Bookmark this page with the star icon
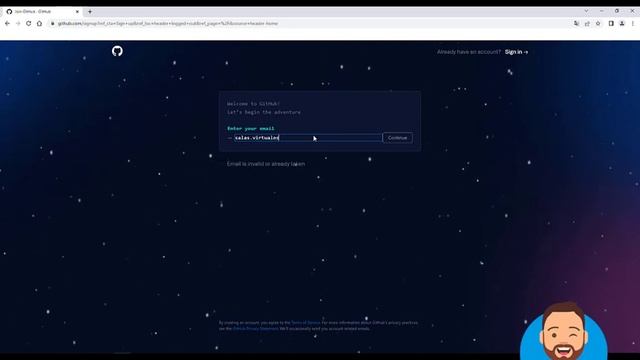Viewport: 640px width, 360px height. pyautogui.click(x=598, y=24)
